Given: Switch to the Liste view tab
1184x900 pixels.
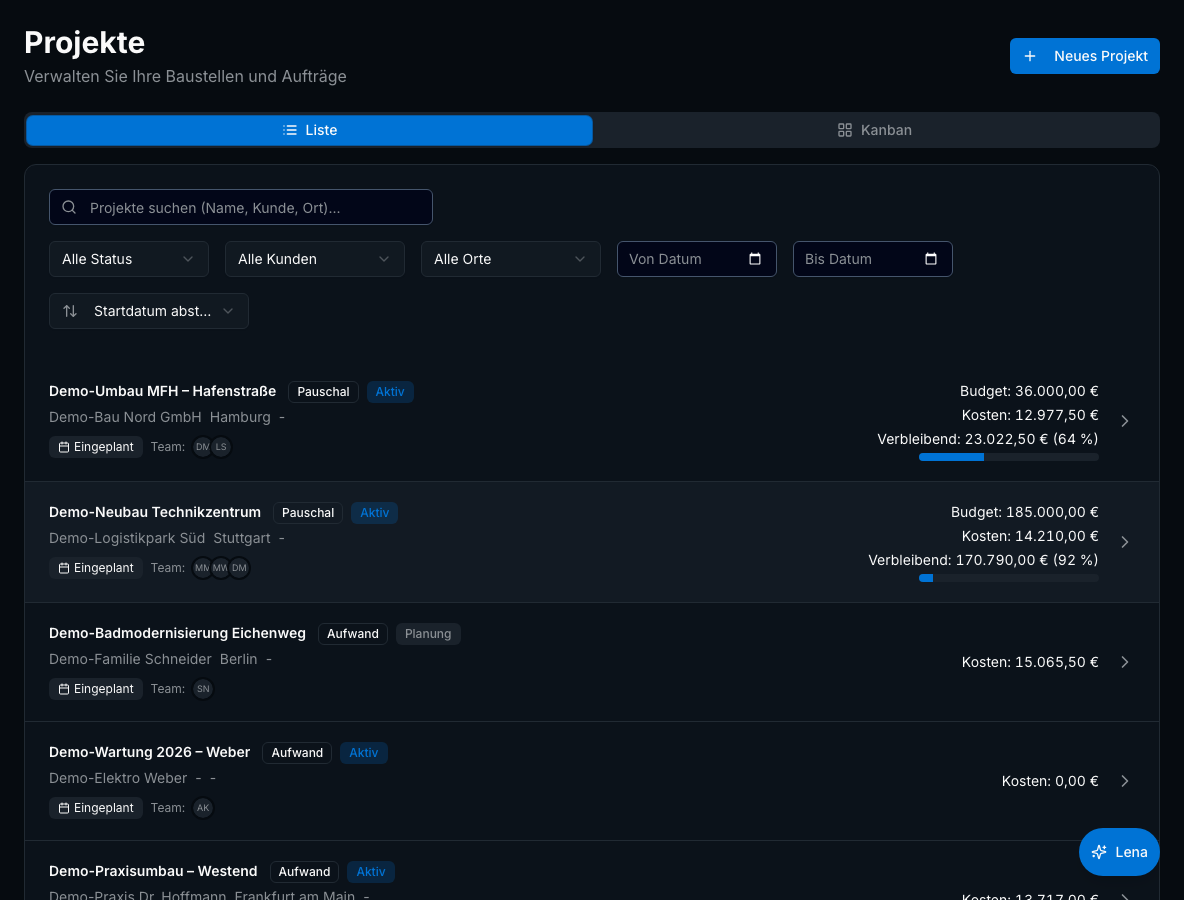Looking at the screenshot, I should 310,130.
